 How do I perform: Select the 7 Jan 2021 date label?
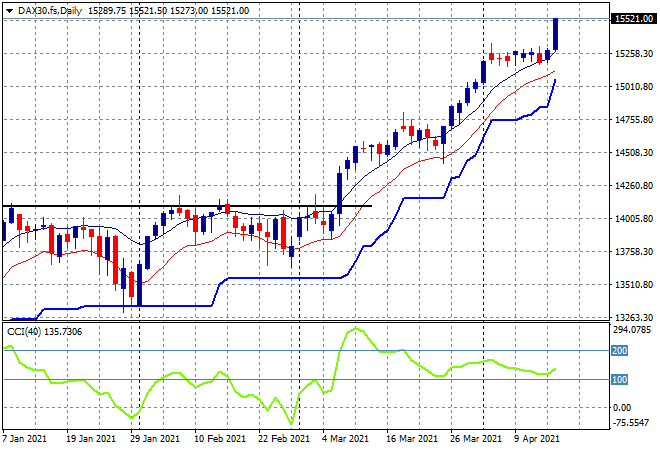click(x=28, y=438)
